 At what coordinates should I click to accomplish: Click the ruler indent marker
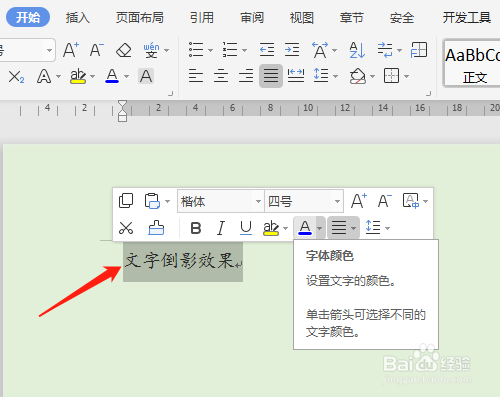[122, 111]
